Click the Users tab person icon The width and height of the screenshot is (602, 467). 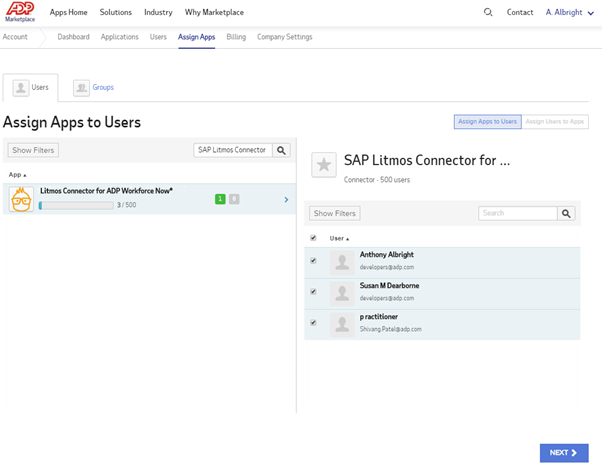[x=21, y=88]
